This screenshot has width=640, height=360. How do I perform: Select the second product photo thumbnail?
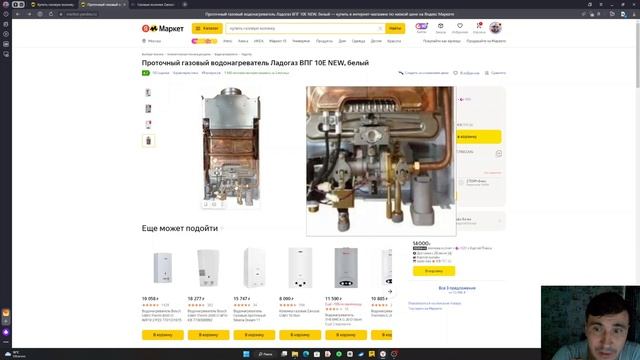149,109
